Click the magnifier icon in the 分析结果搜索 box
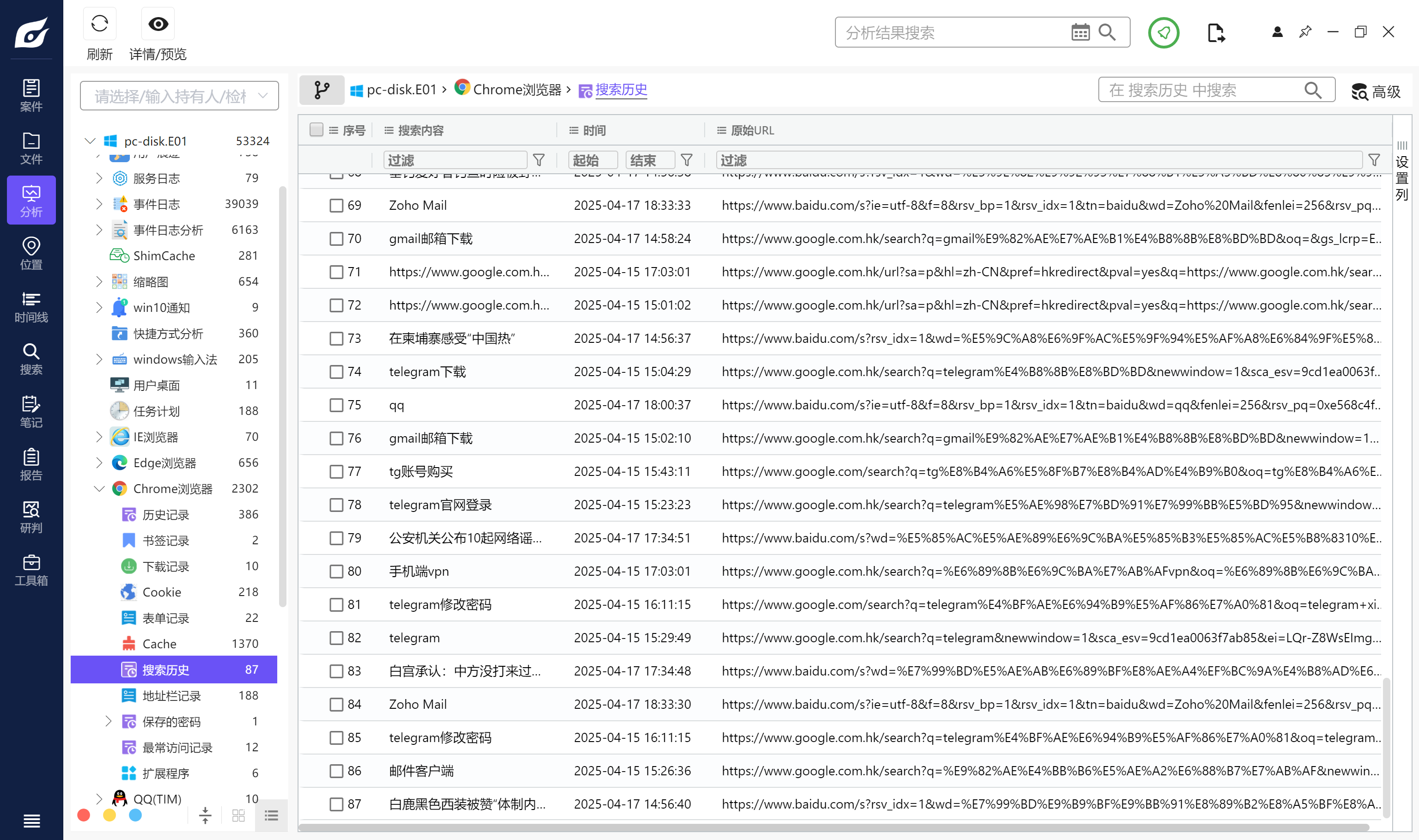The height and width of the screenshot is (840, 1419). click(x=1107, y=32)
